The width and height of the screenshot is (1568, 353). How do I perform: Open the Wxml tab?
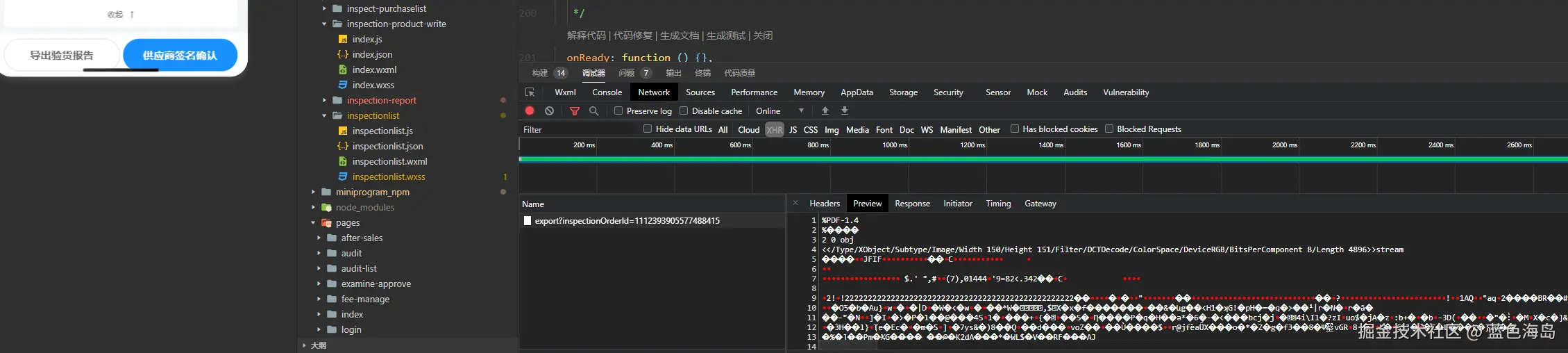565,92
